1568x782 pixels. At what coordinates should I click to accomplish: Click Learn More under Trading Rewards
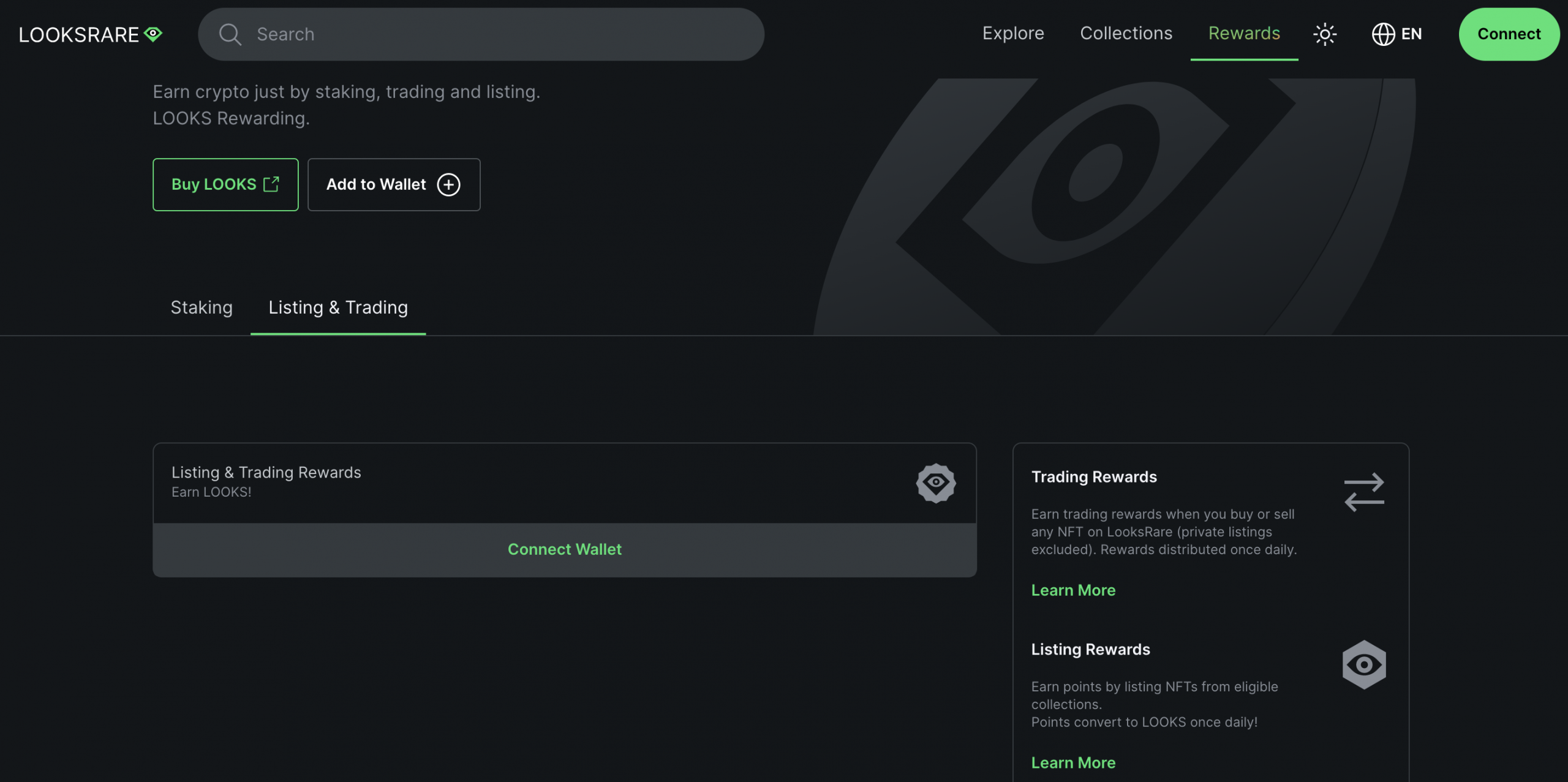point(1073,590)
